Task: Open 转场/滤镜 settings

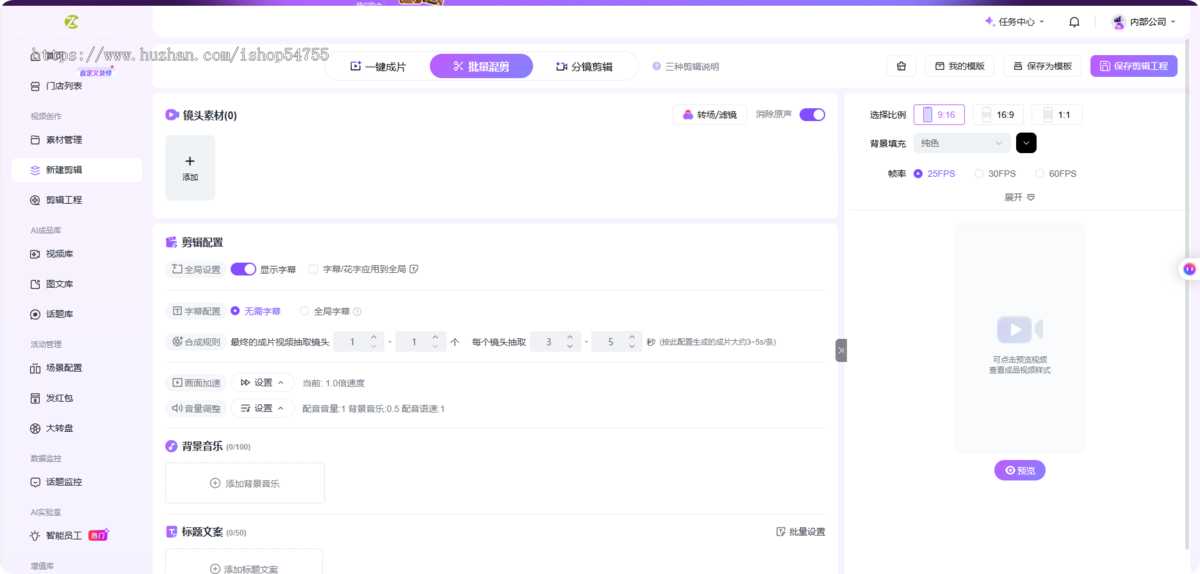Action: pos(709,115)
